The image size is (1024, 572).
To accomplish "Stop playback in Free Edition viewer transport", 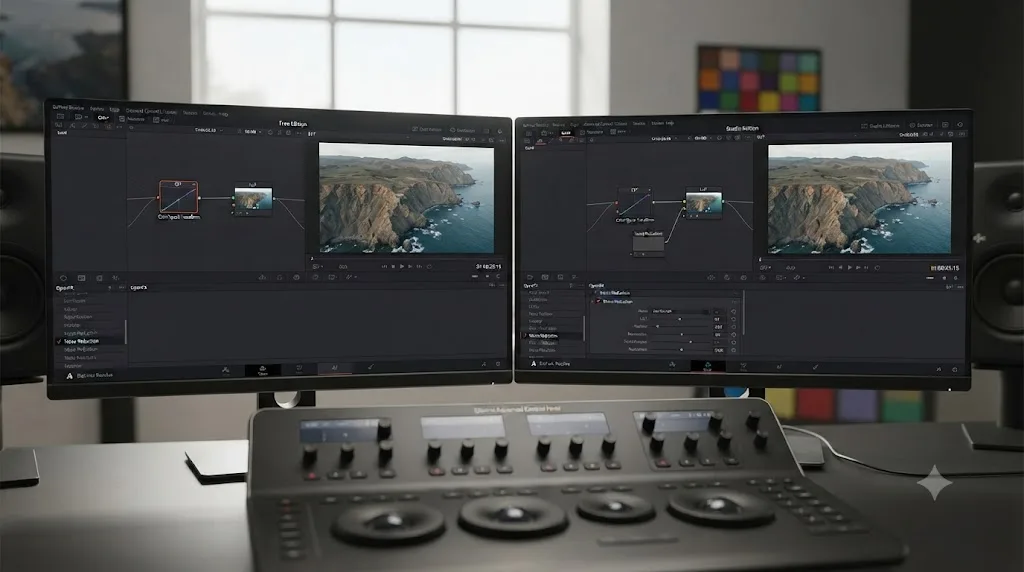I will (393, 266).
